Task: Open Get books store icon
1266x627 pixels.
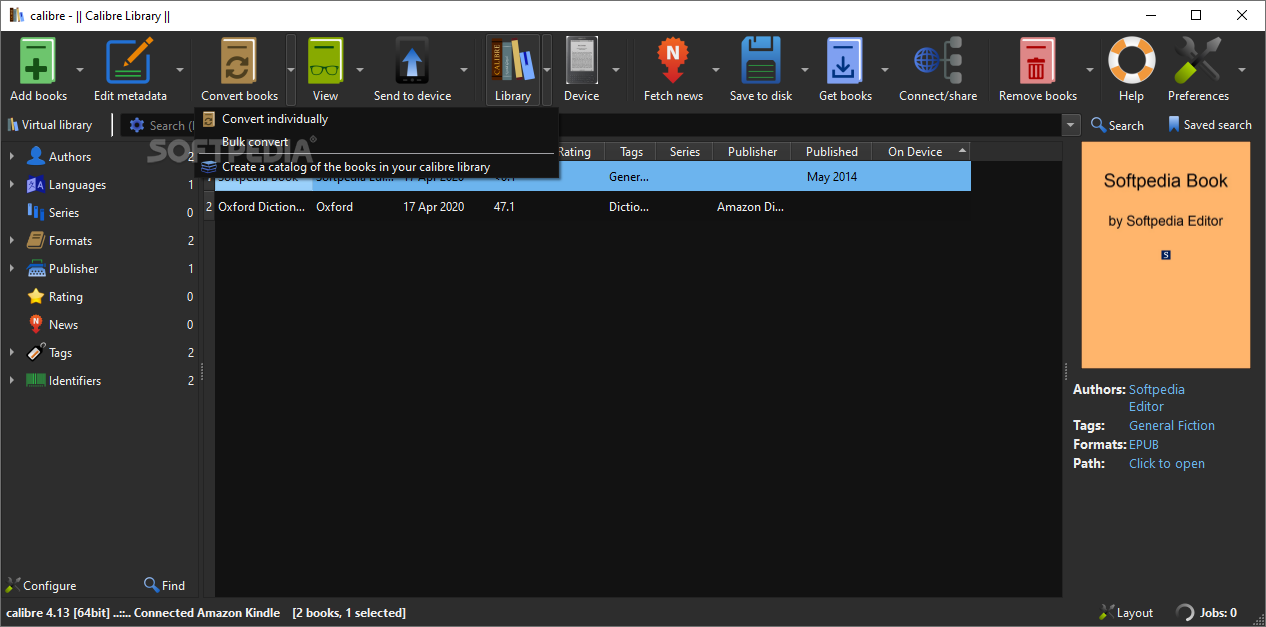Action: 845,61
